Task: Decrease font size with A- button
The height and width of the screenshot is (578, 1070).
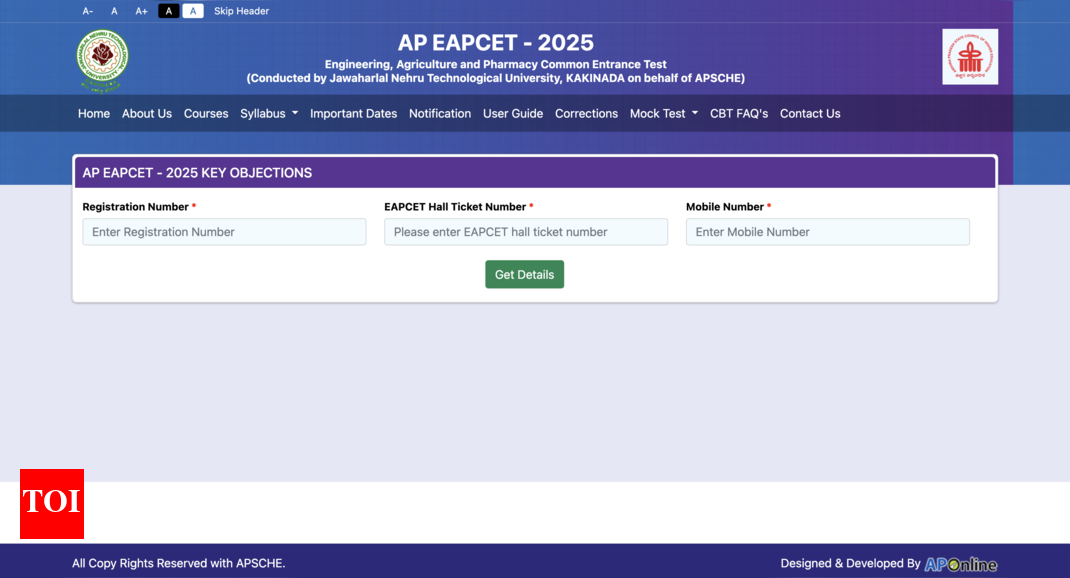Action: pos(88,11)
